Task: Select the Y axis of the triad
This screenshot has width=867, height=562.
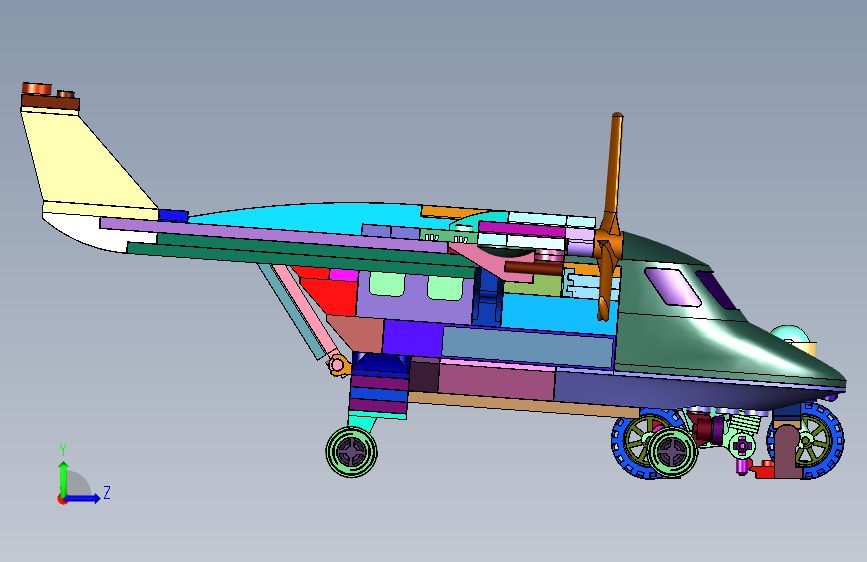Action: click(x=63, y=471)
